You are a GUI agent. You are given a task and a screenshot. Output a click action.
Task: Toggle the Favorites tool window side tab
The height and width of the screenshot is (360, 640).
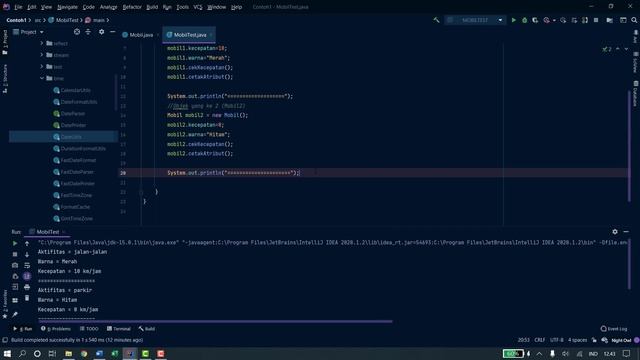click(5, 304)
